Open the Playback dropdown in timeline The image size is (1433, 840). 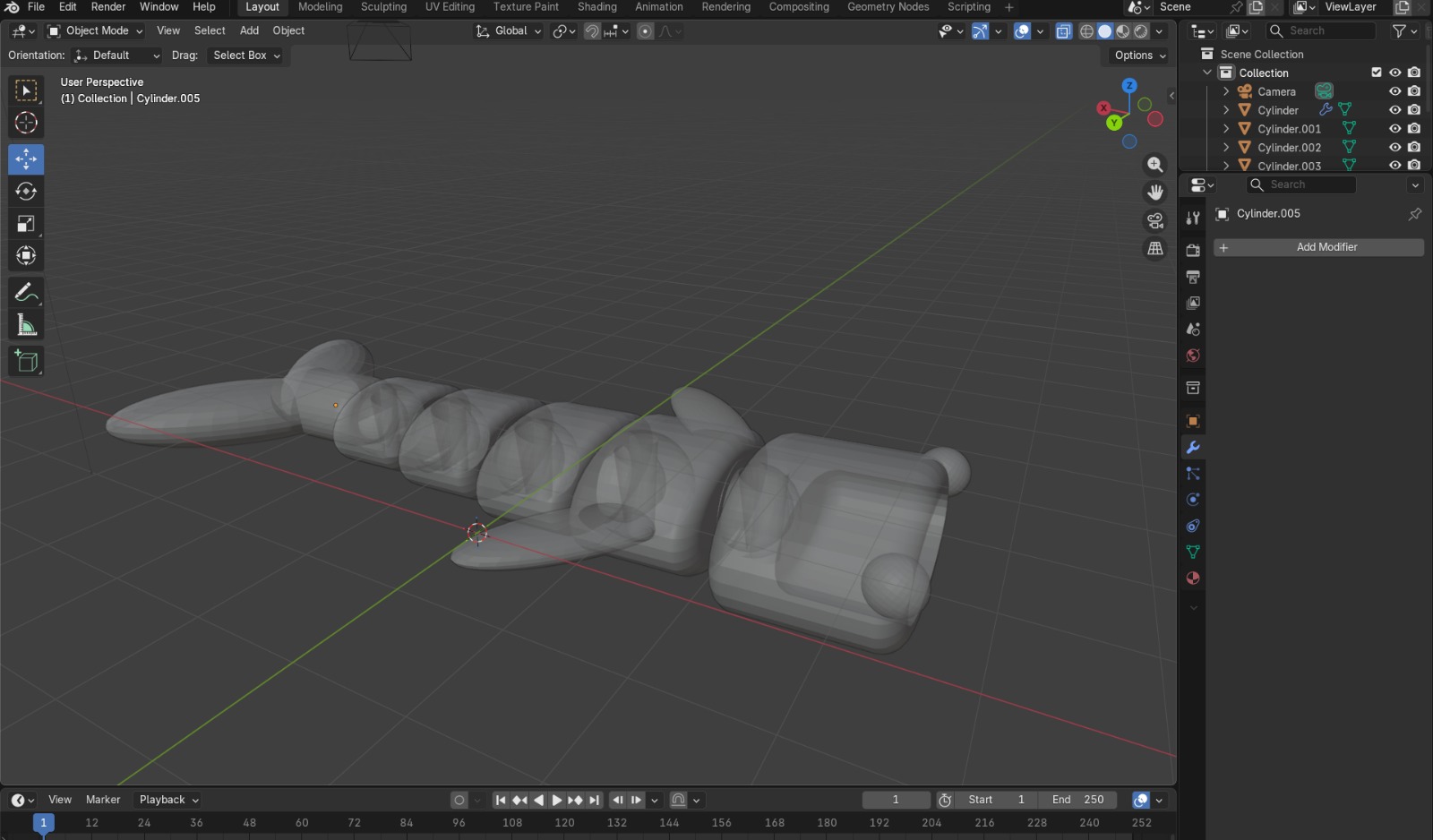[x=168, y=800]
